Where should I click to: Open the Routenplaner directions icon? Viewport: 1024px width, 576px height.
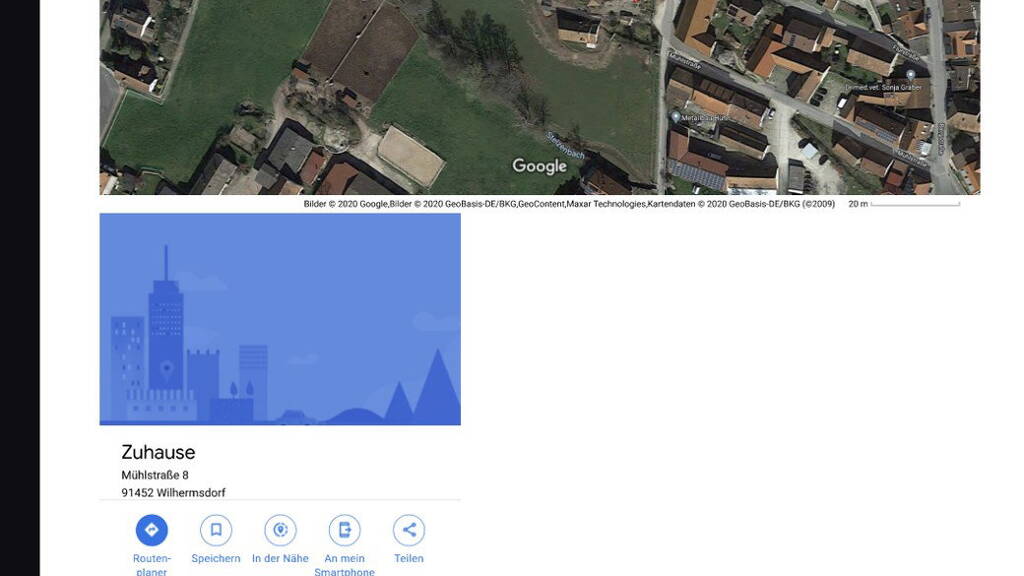[152, 530]
